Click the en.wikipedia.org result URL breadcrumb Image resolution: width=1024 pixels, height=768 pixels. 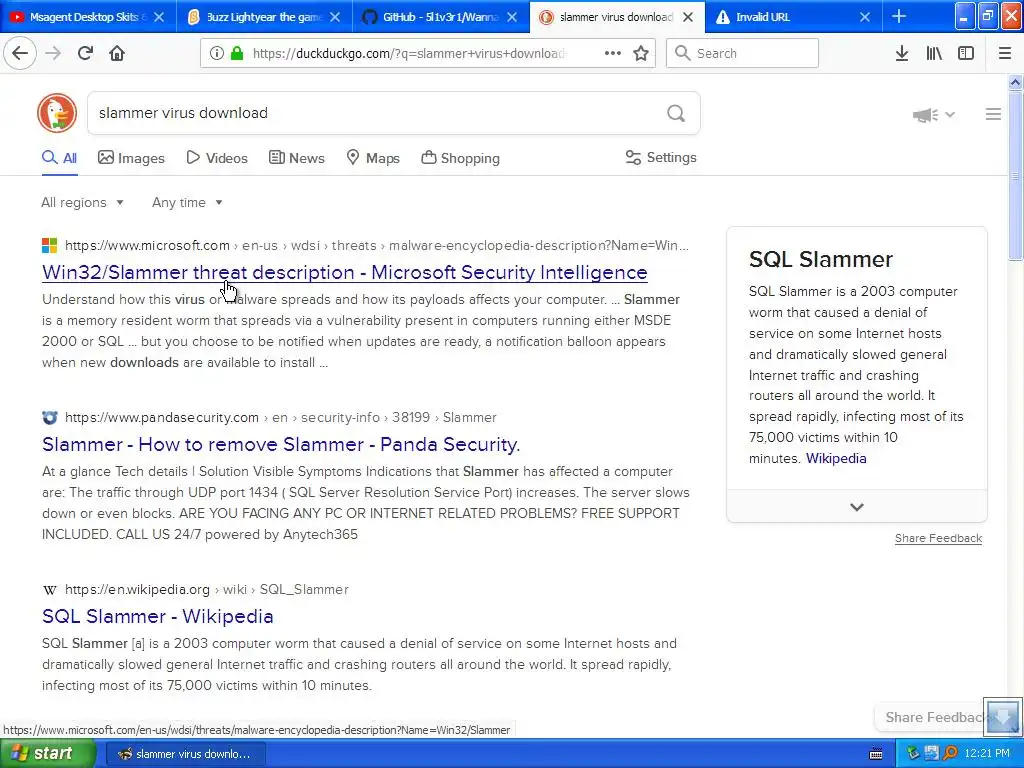(x=207, y=590)
